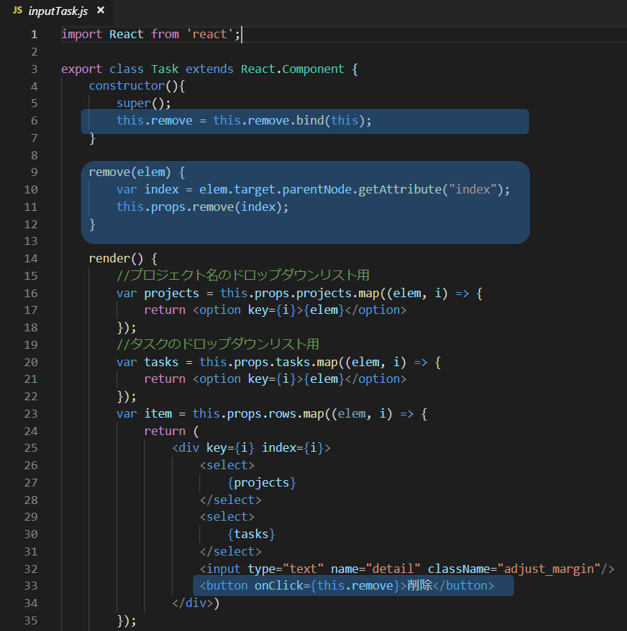Click line number 1 in gutter
The image size is (627, 631).
pos(34,35)
